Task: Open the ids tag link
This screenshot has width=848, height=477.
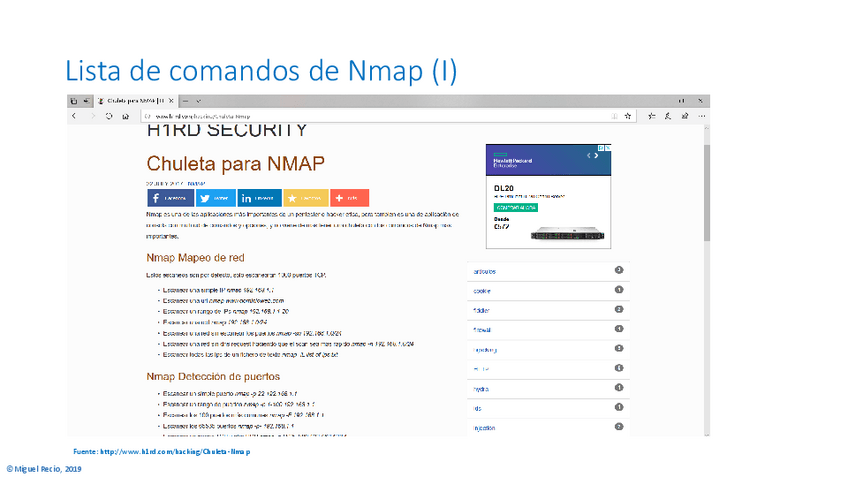Action: pos(478,409)
